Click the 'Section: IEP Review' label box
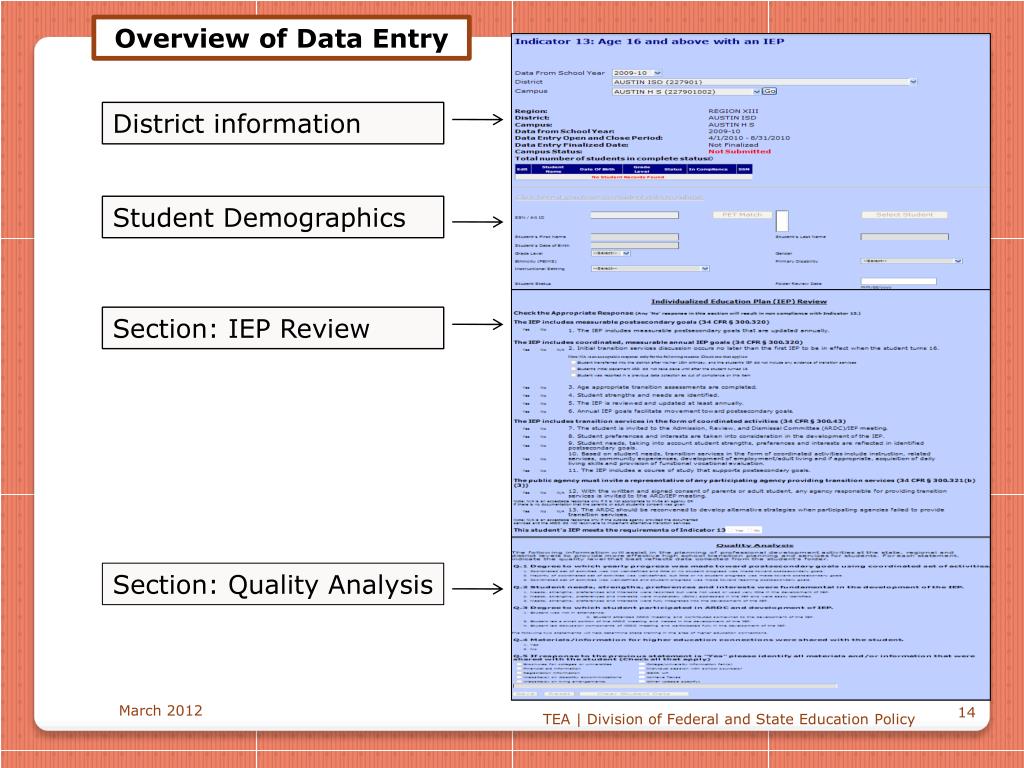Screen dimensions: 1024x768 pyautogui.click(x=273, y=328)
